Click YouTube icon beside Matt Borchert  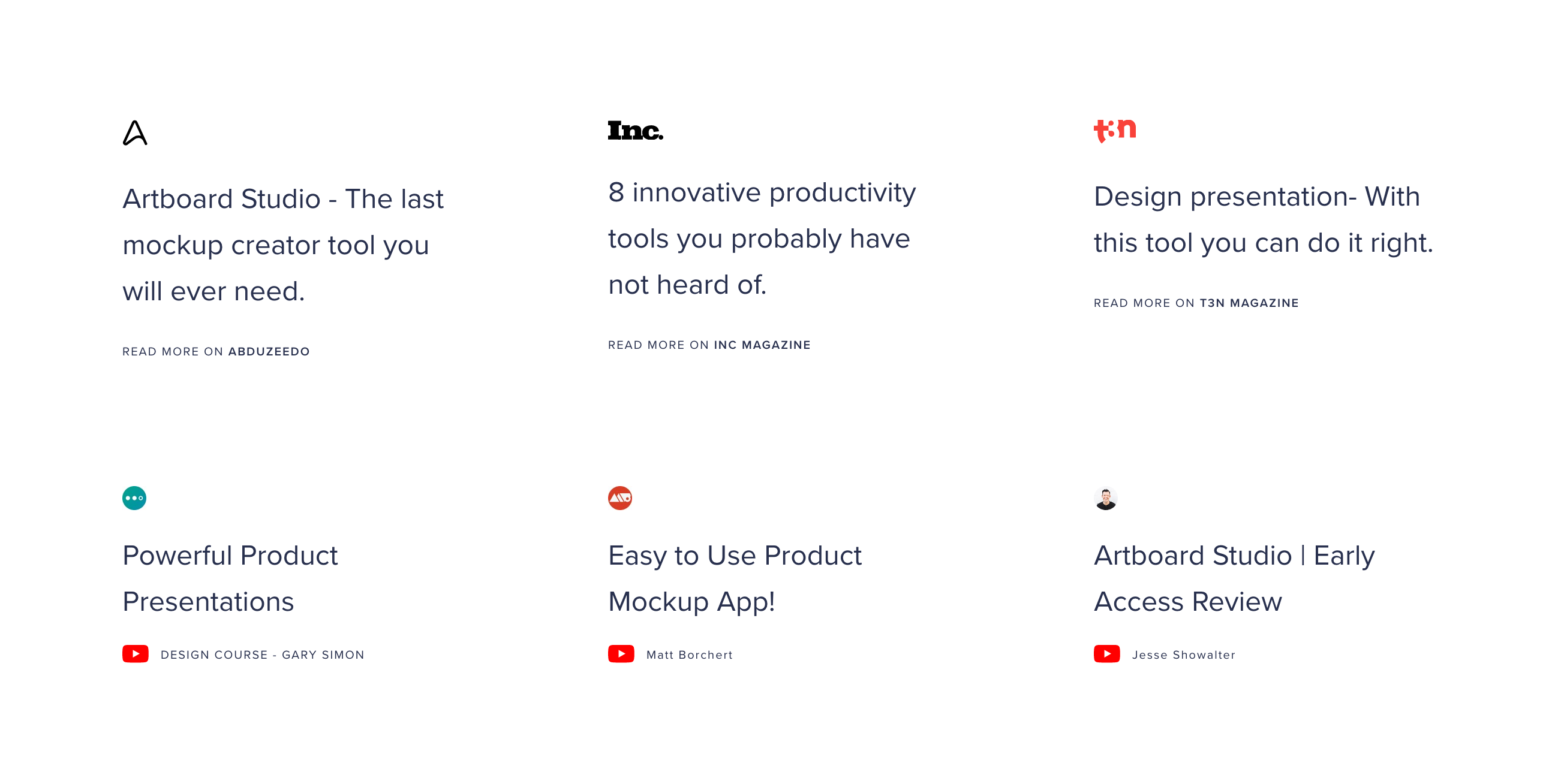(x=621, y=654)
